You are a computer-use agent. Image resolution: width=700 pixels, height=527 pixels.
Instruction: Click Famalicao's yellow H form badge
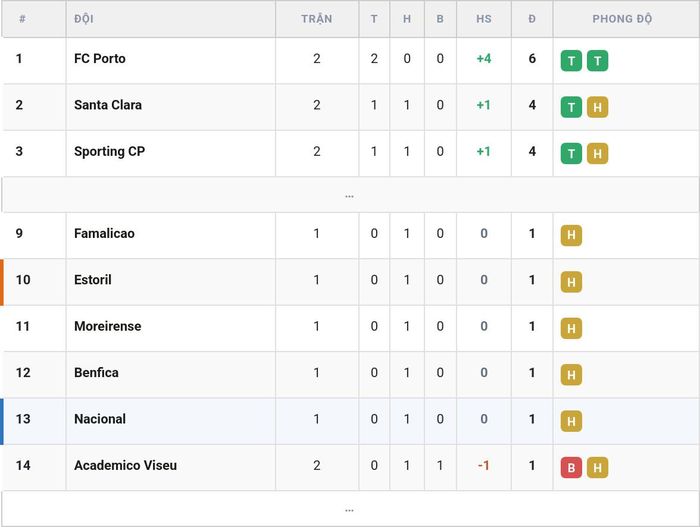pyautogui.click(x=571, y=235)
